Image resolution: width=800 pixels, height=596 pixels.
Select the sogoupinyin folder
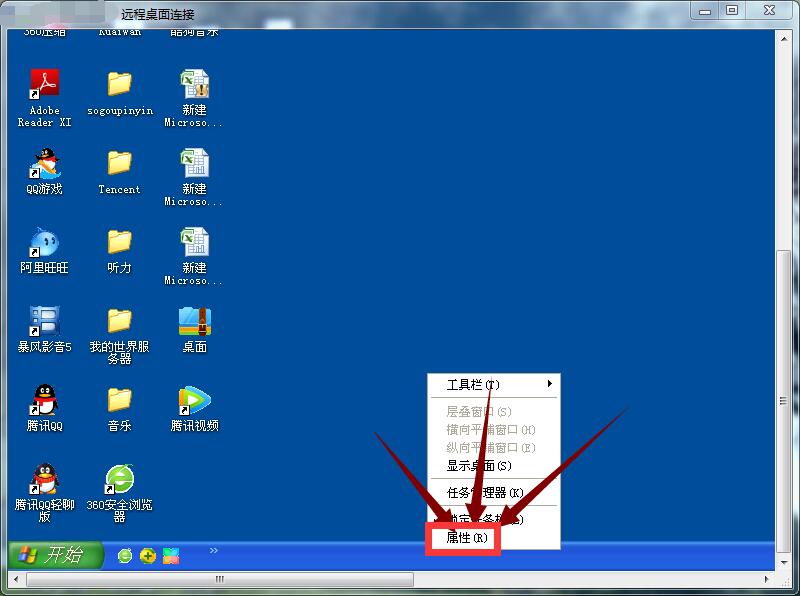click(119, 84)
